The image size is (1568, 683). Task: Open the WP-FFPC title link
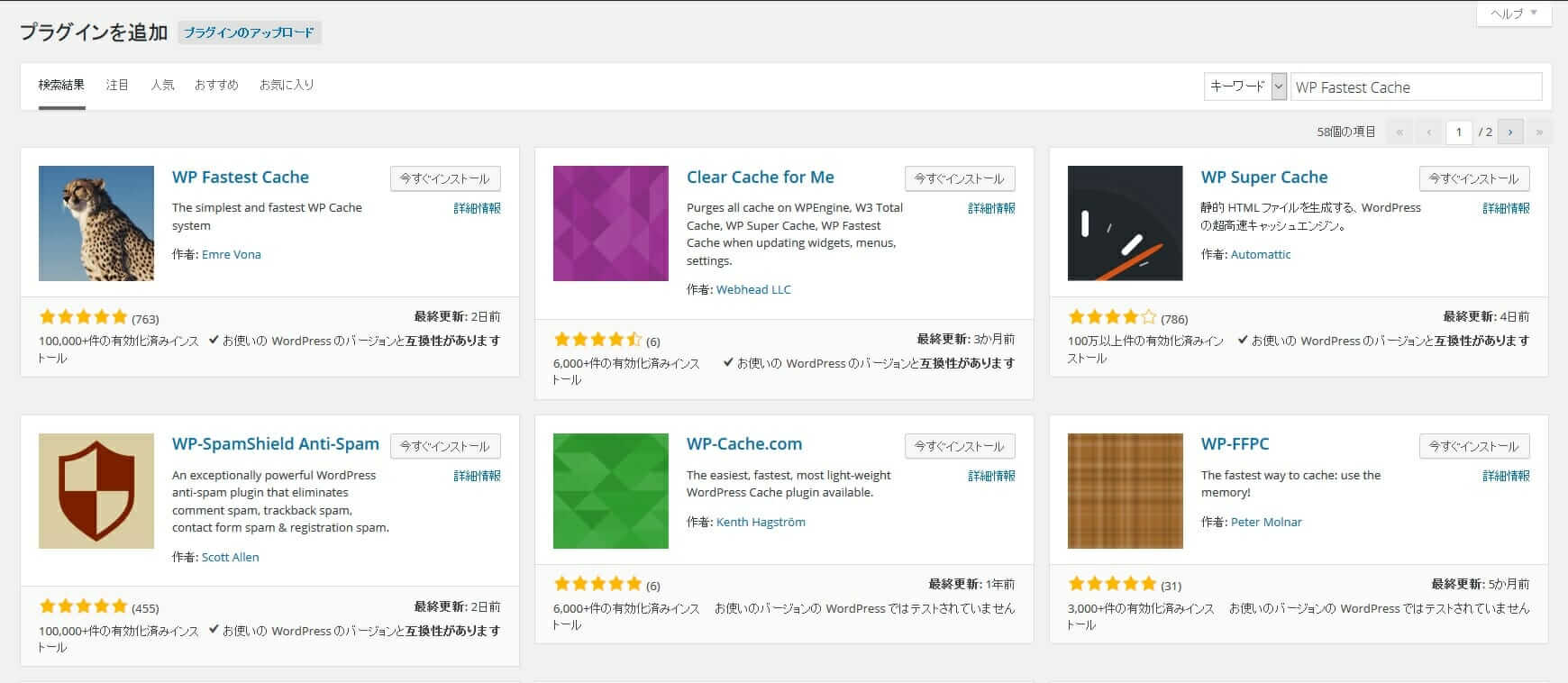[1235, 444]
